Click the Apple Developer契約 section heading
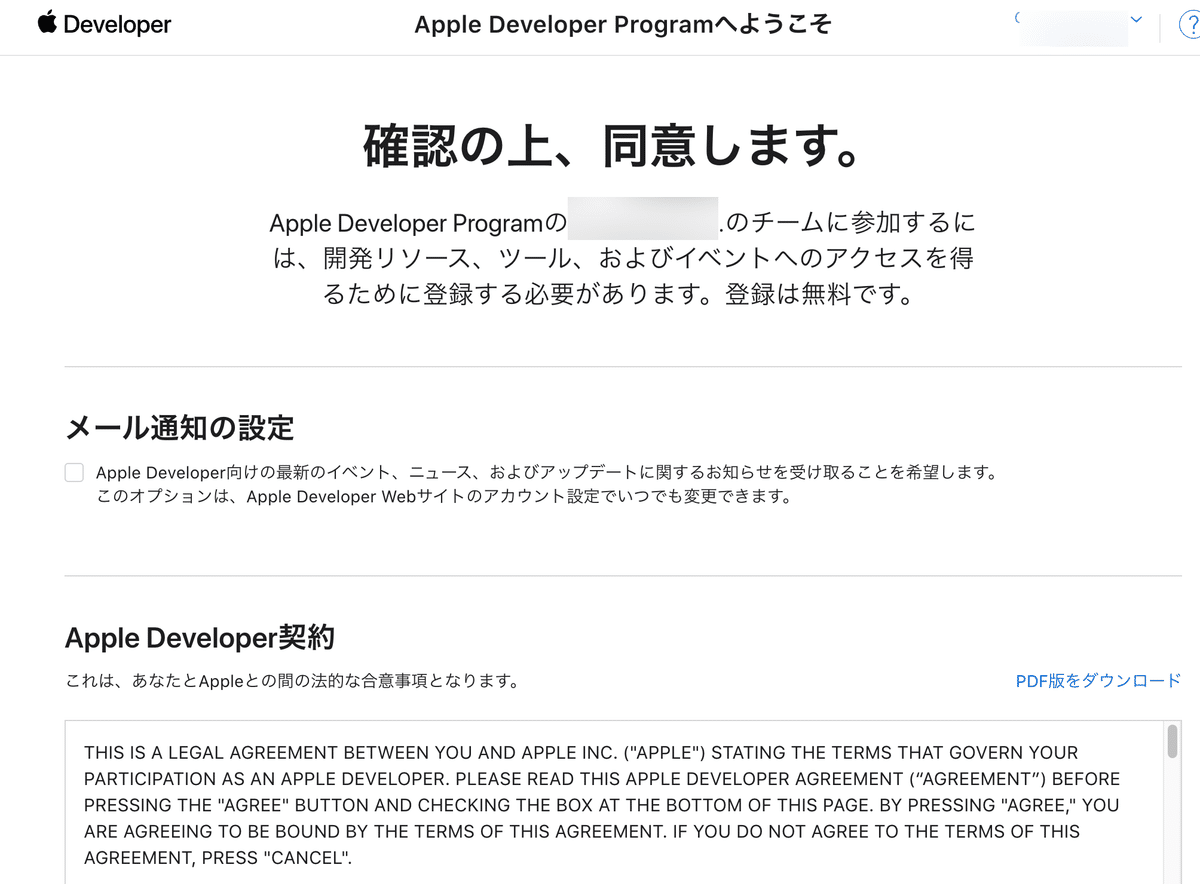The width and height of the screenshot is (1200, 884). click(200, 637)
